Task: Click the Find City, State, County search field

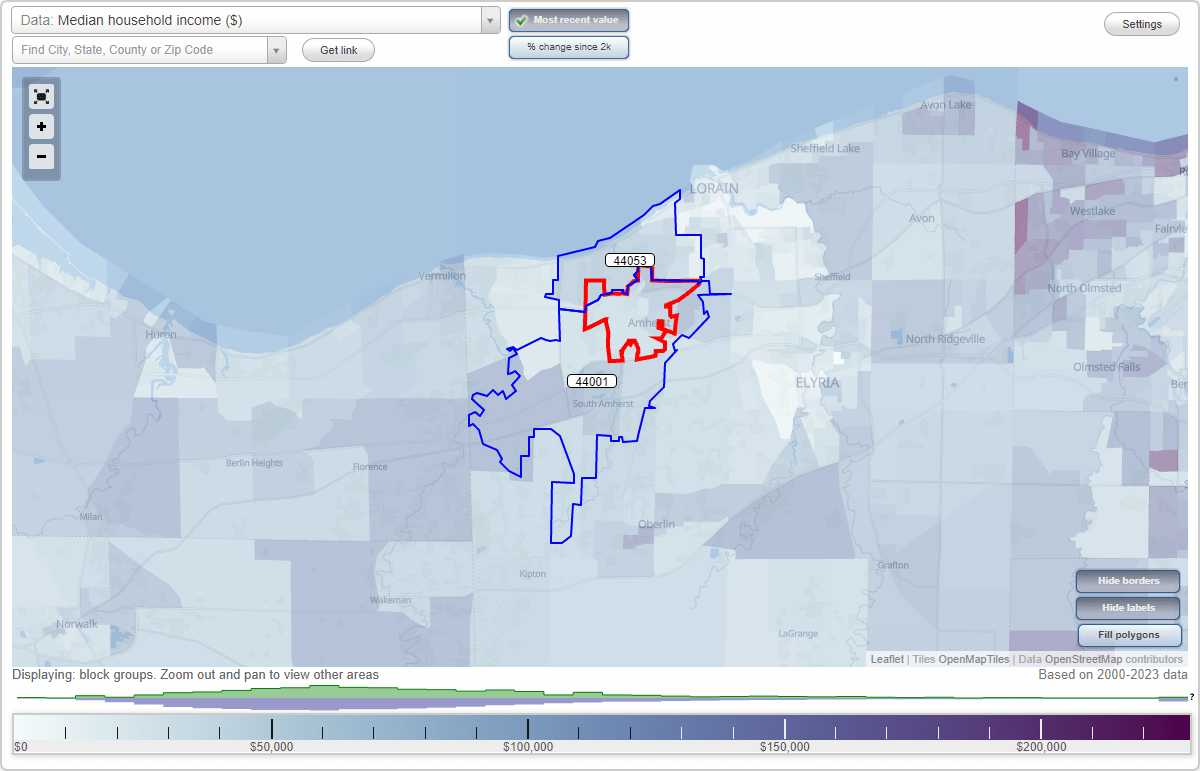Action: [140, 50]
